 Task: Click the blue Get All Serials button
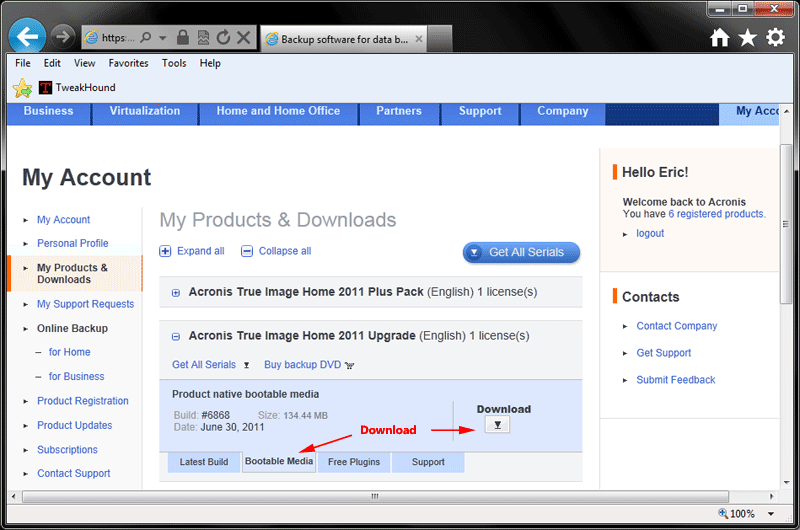point(521,253)
